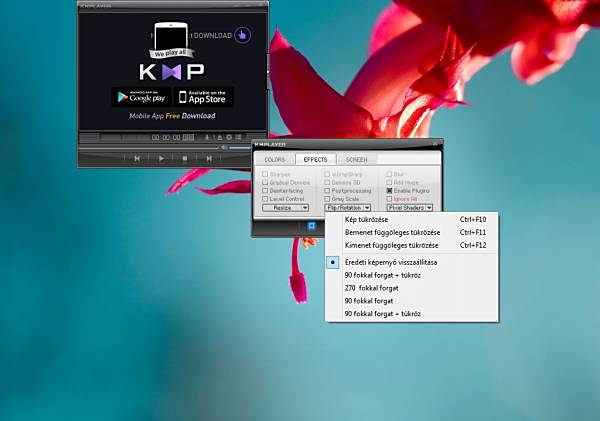Image resolution: width=600 pixels, height=421 pixels.
Task: Enable the Denoise 3D checkbox
Action: pos(327,183)
